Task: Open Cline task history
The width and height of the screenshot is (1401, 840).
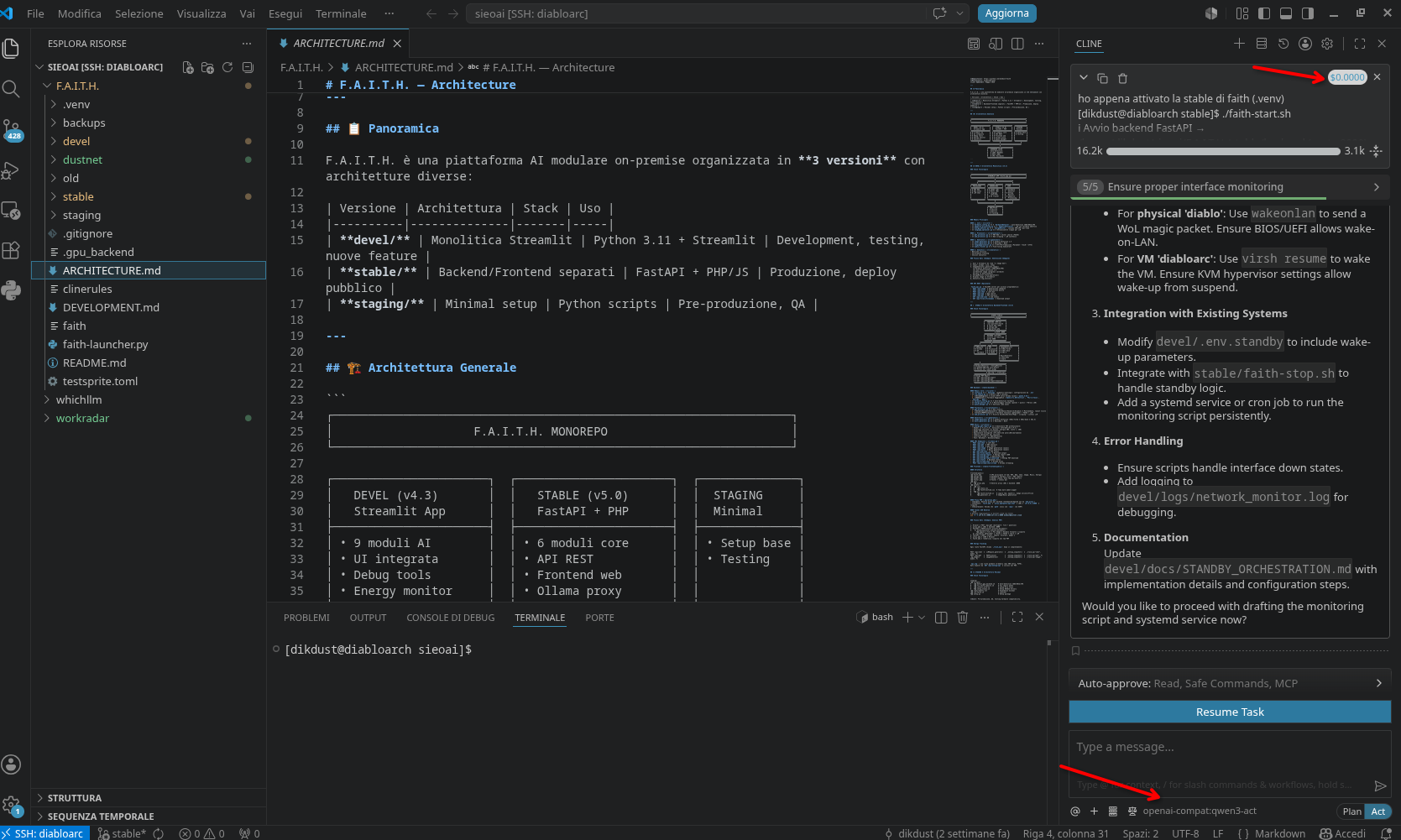Action: (x=1283, y=44)
